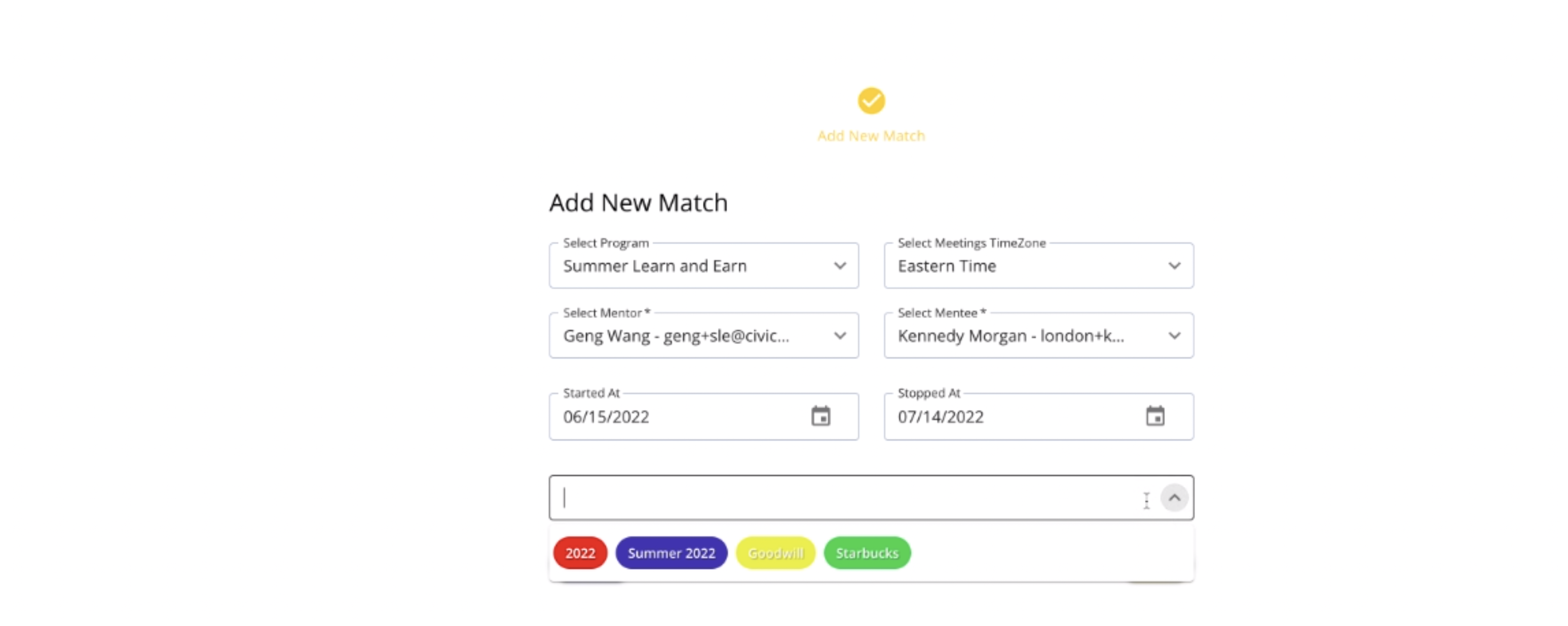
Task: Expand the Select Program dropdown arrow
Action: [840, 266]
